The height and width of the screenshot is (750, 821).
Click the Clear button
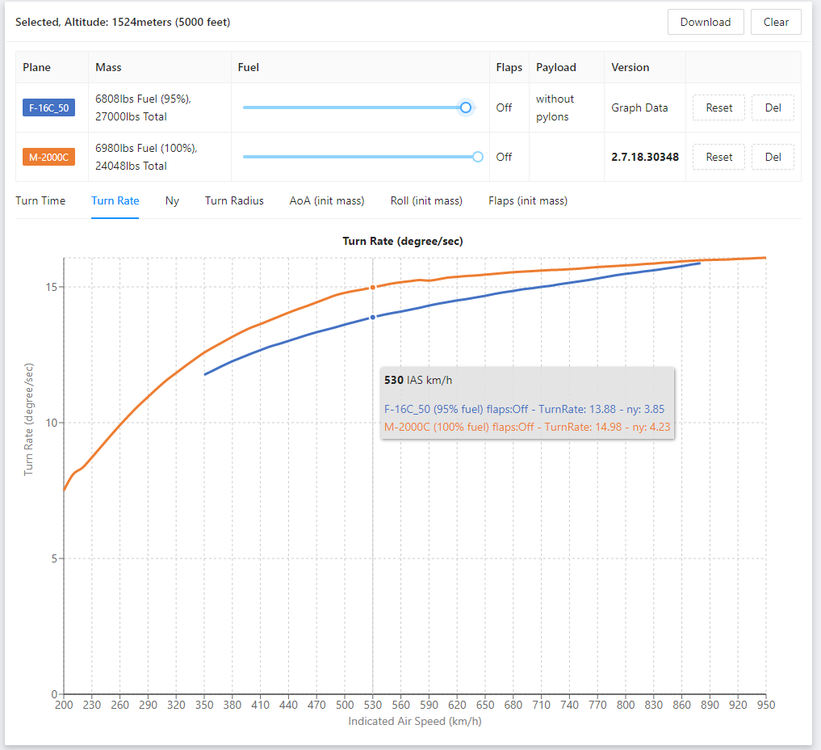[x=776, y=22]
